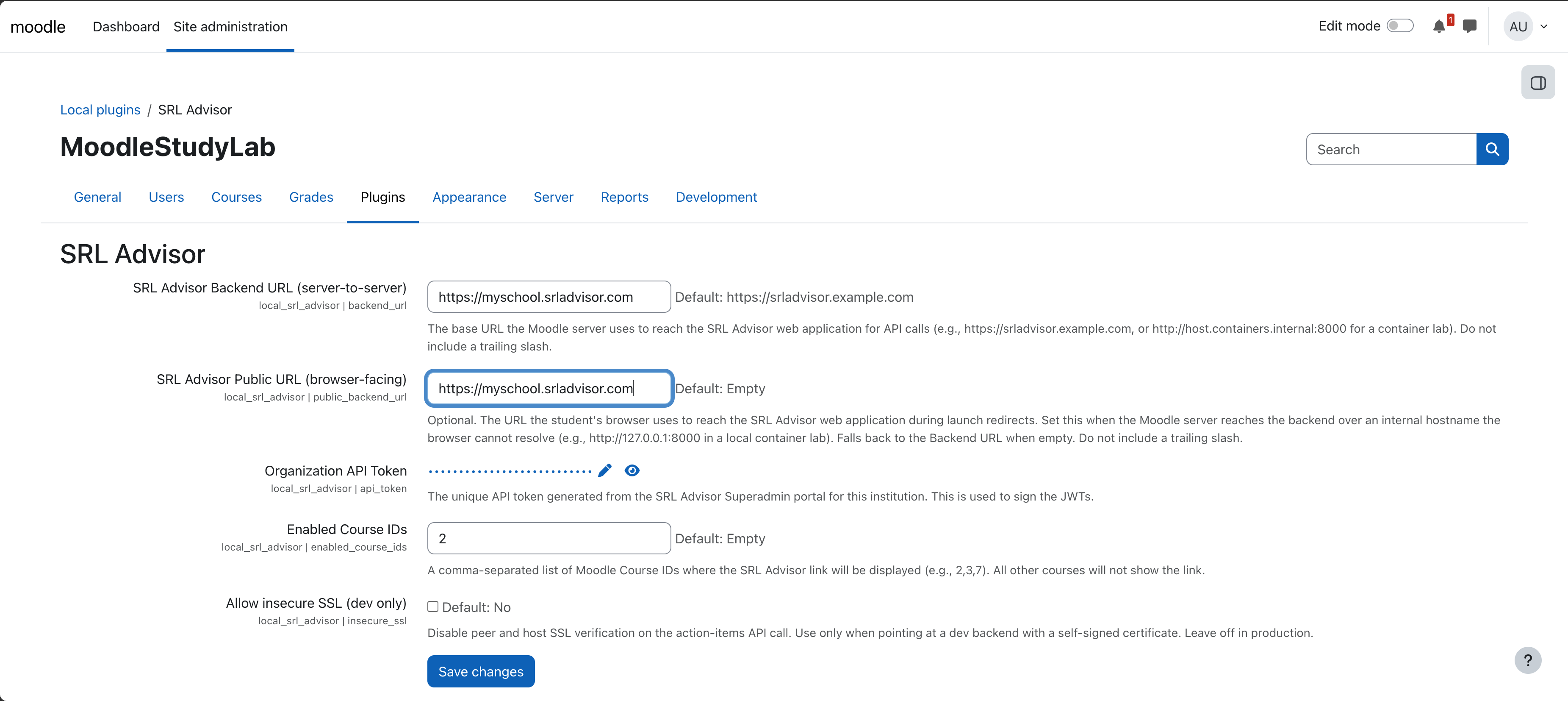Click the help question mark button
The height and width of the screenshot is (701, 1568).
tap(1528, 660)
